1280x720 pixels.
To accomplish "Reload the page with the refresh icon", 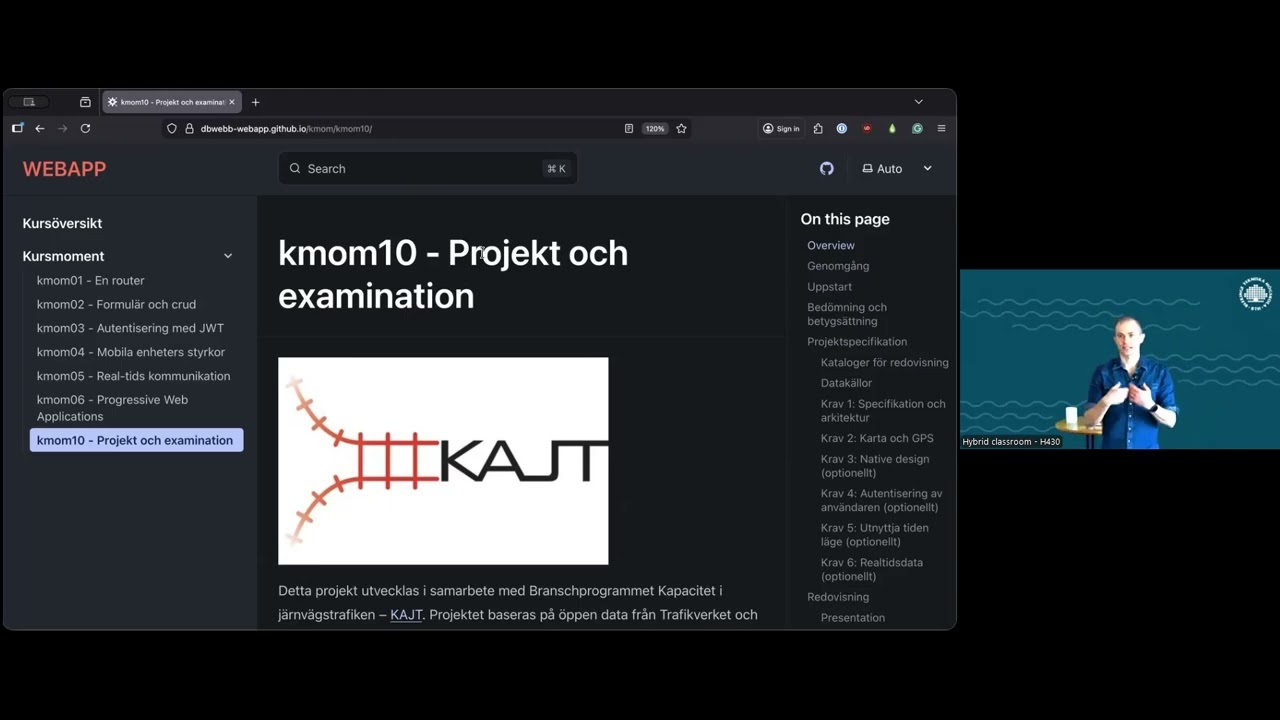I will (x=85, y=128).
